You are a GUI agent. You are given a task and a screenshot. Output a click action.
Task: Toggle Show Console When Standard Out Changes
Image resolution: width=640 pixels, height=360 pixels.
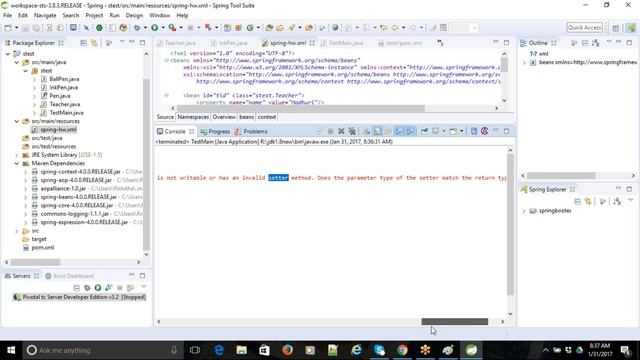(x=399, y=131)
